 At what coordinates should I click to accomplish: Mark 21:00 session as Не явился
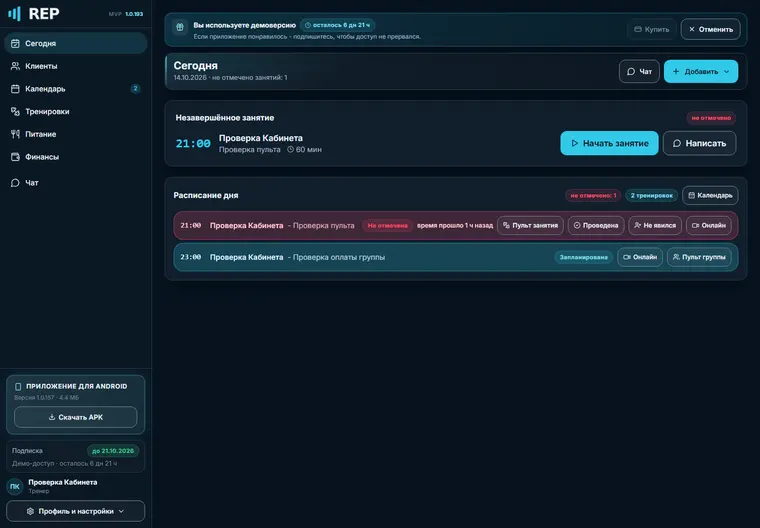coord(655,225)
